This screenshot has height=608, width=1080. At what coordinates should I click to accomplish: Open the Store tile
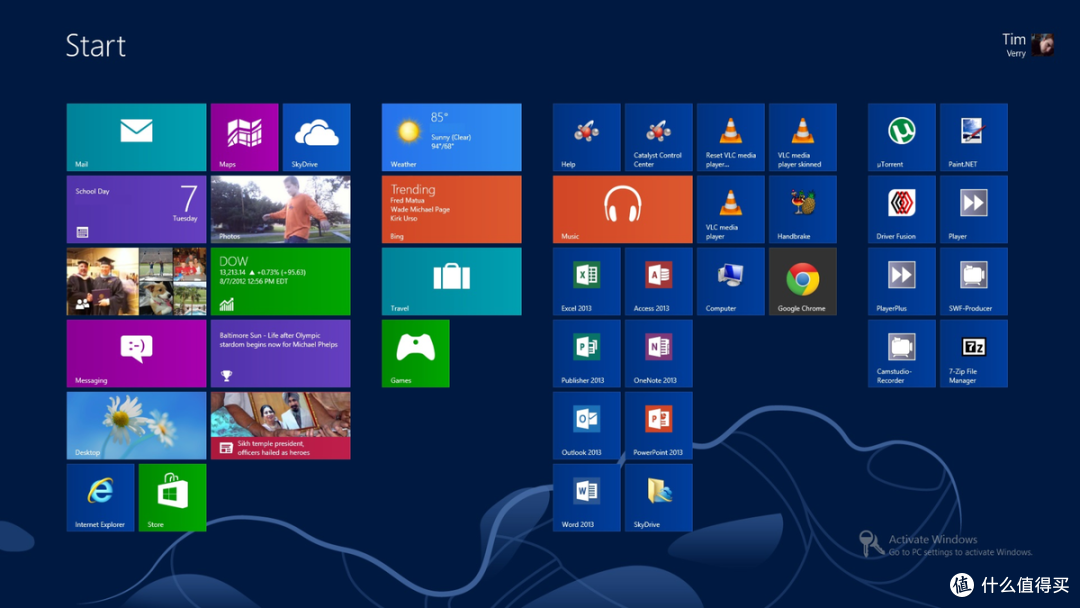pyautogui.click(x=172, y=497)
